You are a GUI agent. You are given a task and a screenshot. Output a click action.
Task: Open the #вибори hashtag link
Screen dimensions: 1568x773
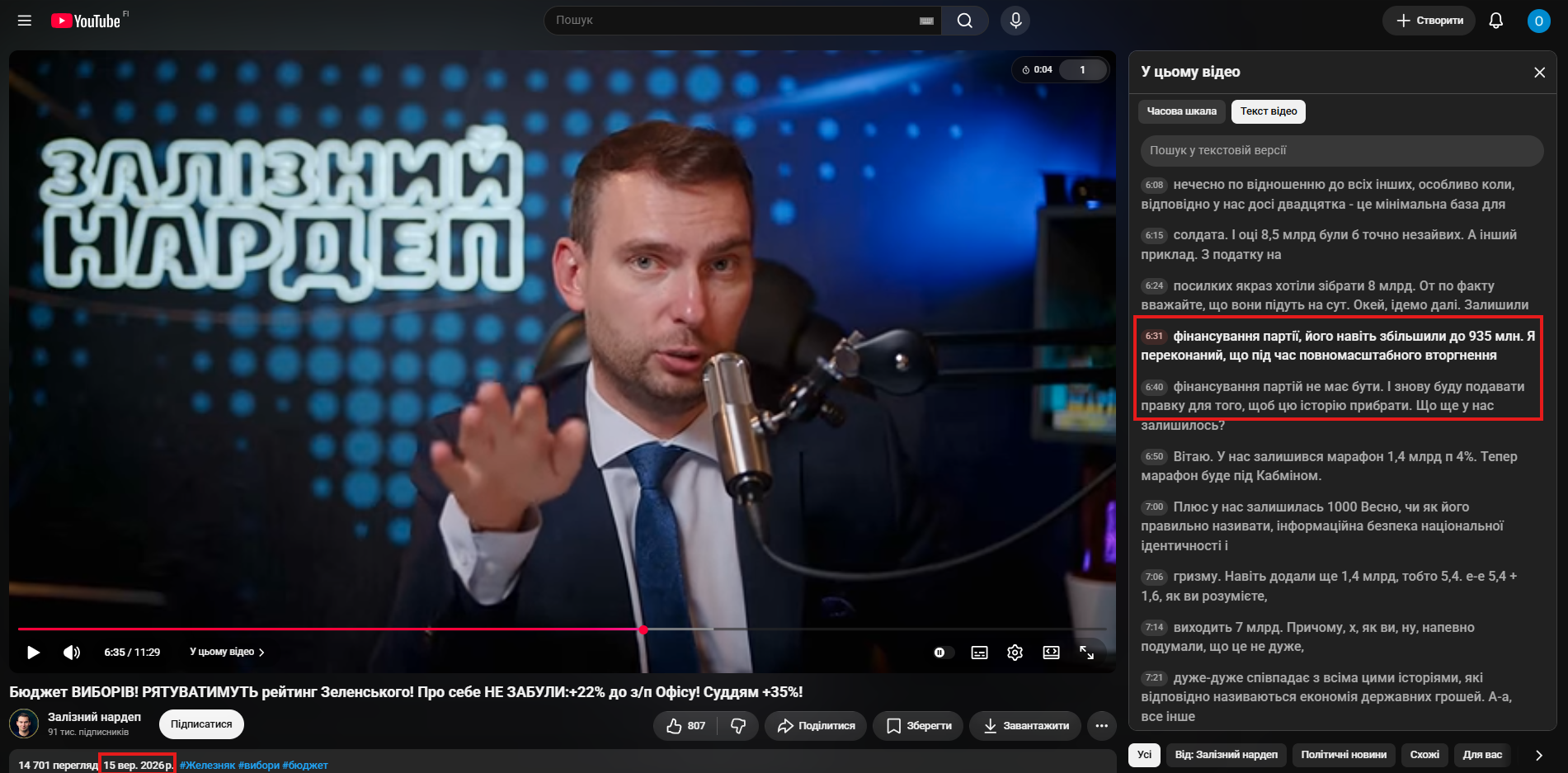click(259, 766)
